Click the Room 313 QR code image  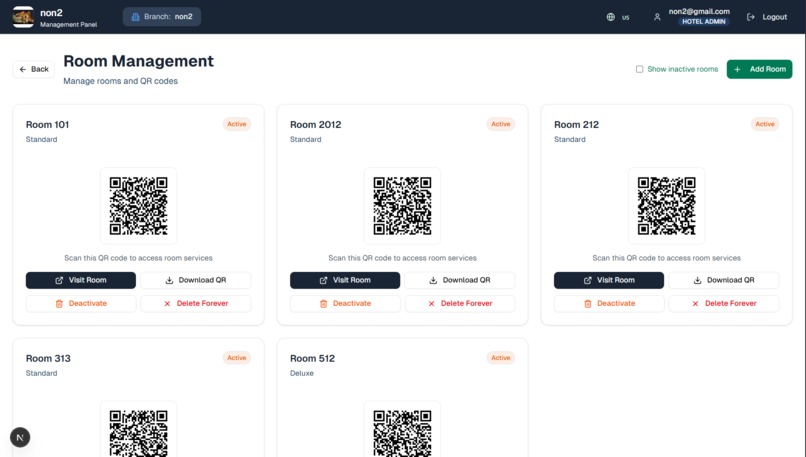[x=138, y=433]
